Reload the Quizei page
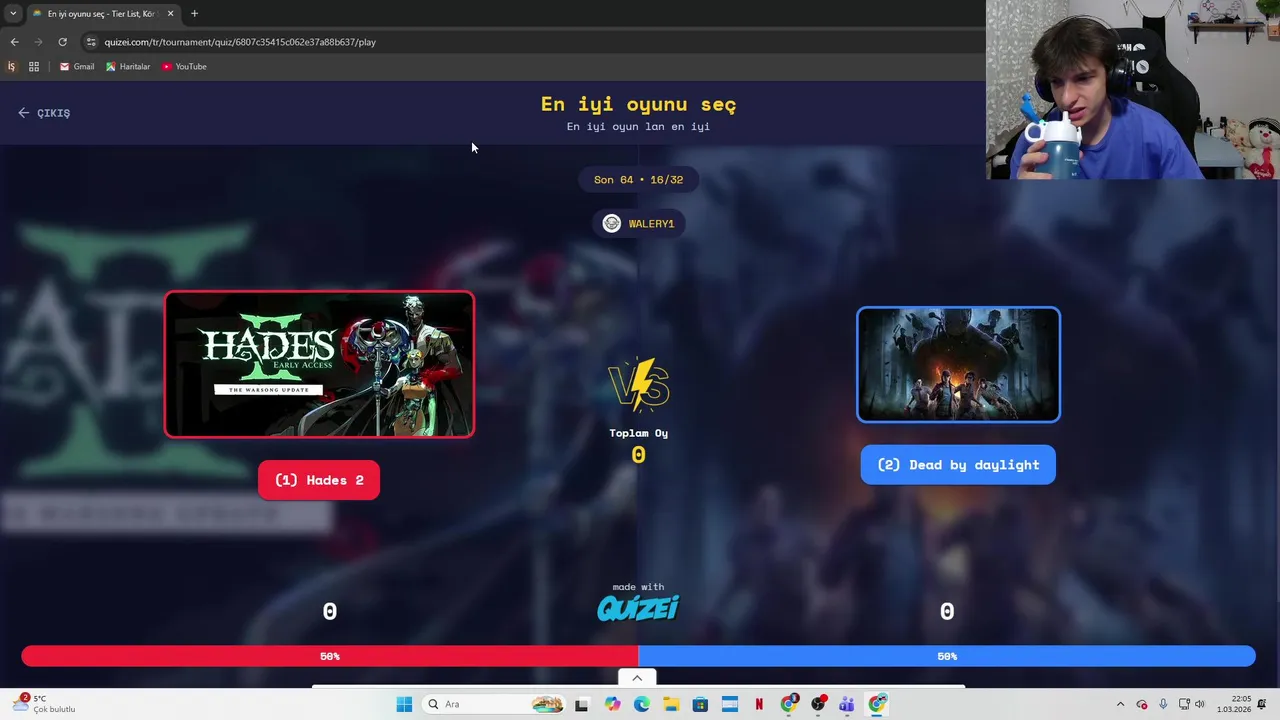 62,42
